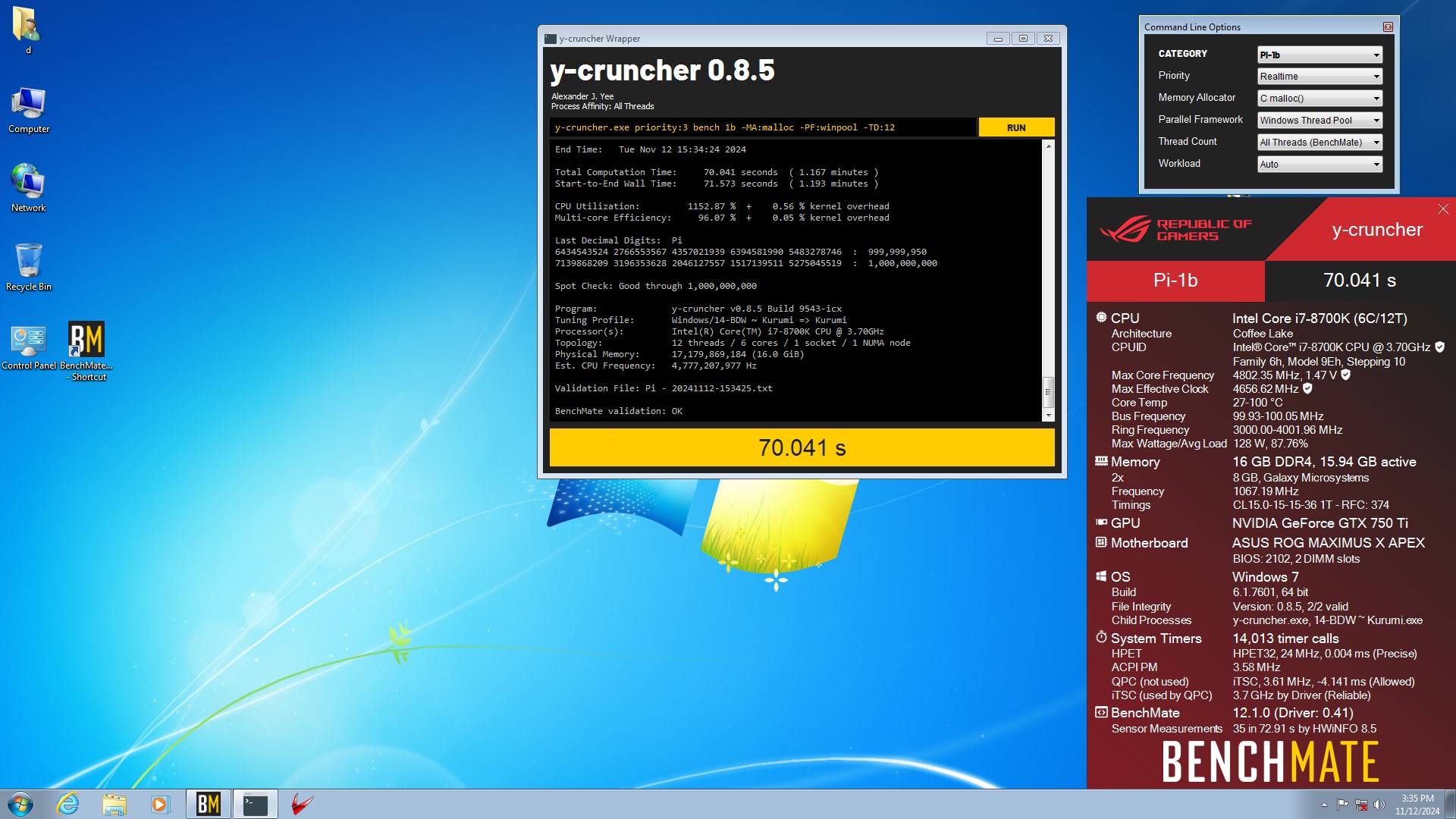Screen dimensions: 1456x819
Task: Click the Max Core Frequency shield icon
Action: (x=1345, y=375)
